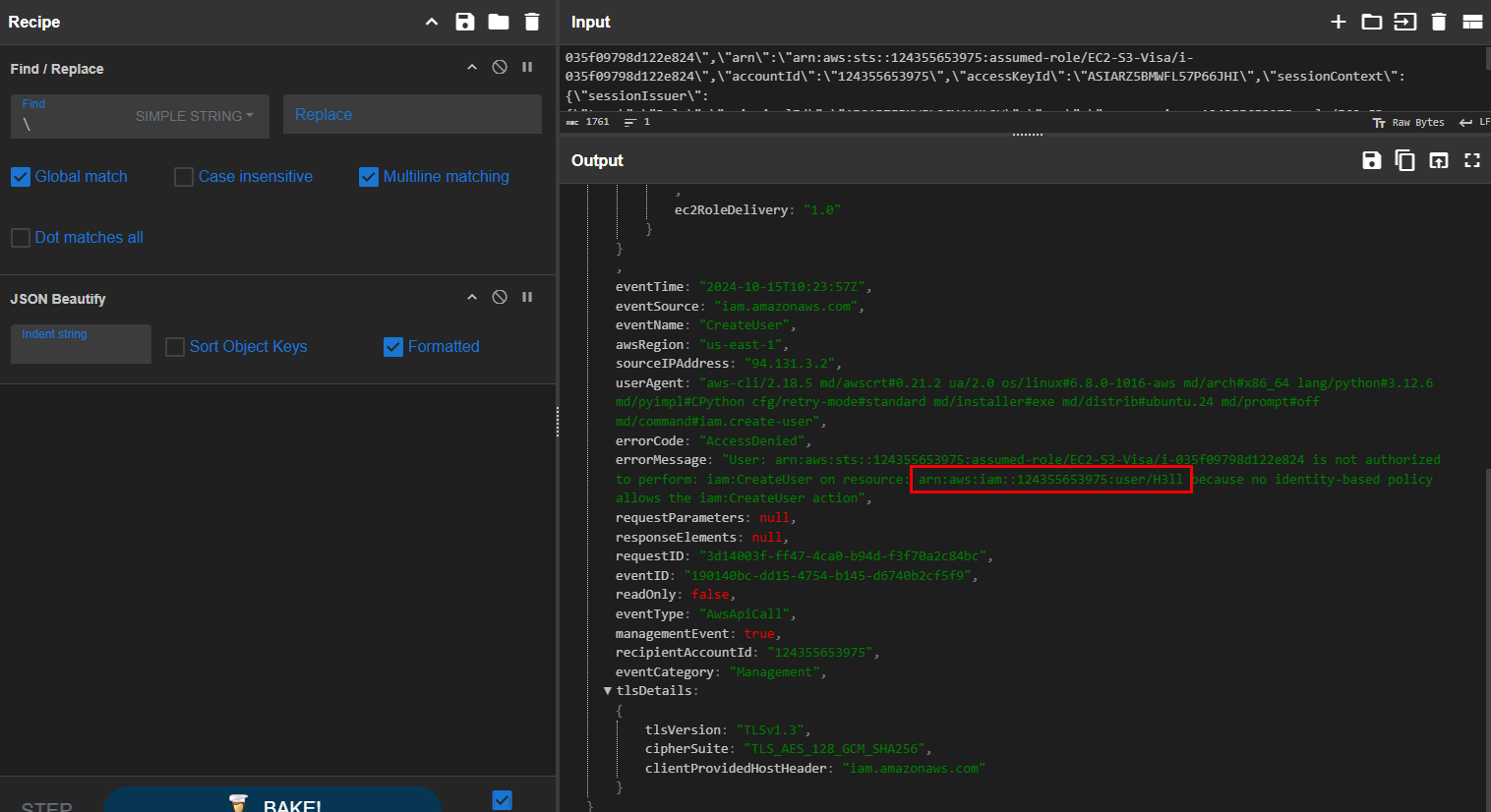Maximise the output pane
Viewport: 1491px width, 812px height.
point(1472,160)
